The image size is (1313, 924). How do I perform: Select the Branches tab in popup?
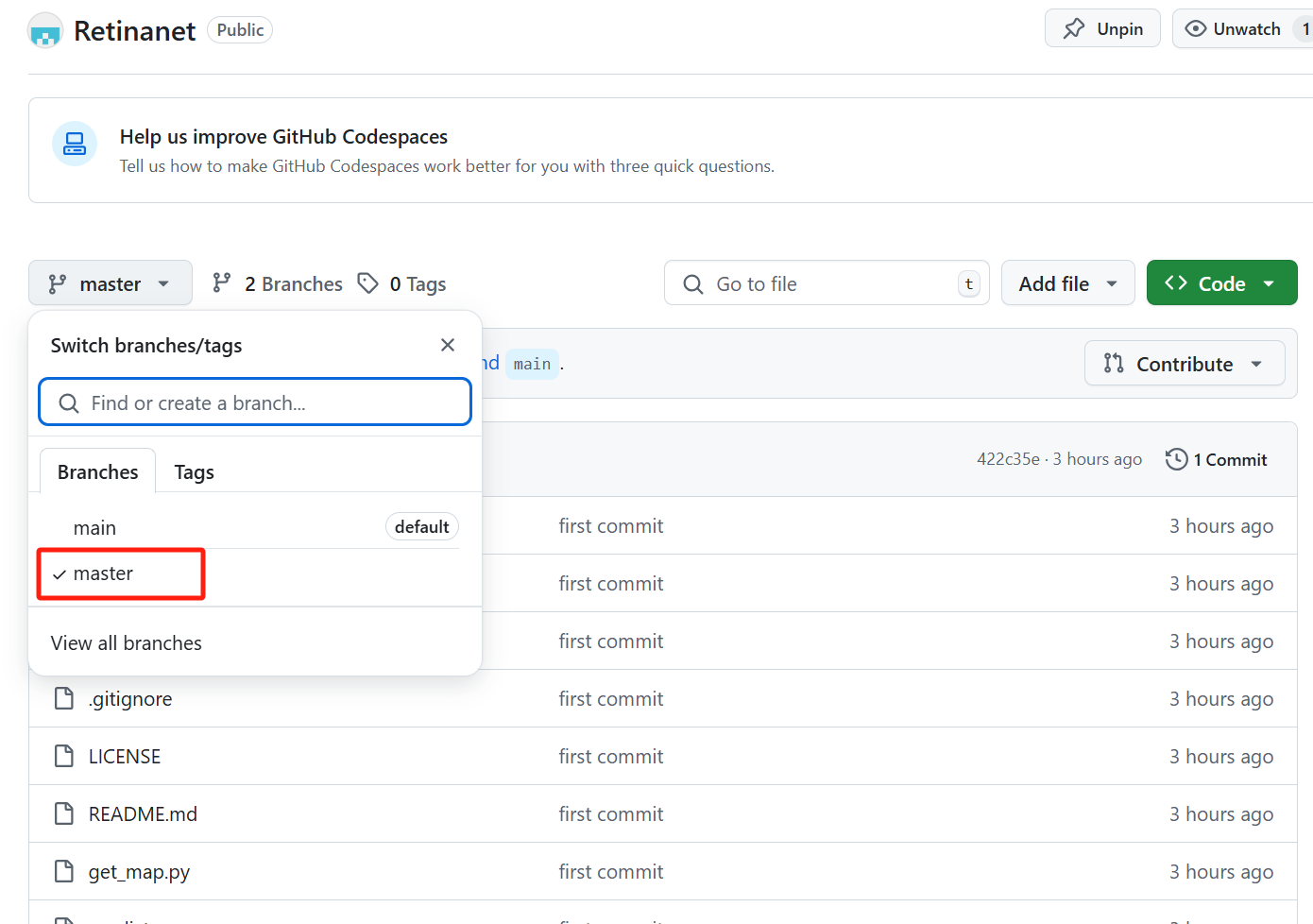[x=98, y=471]
